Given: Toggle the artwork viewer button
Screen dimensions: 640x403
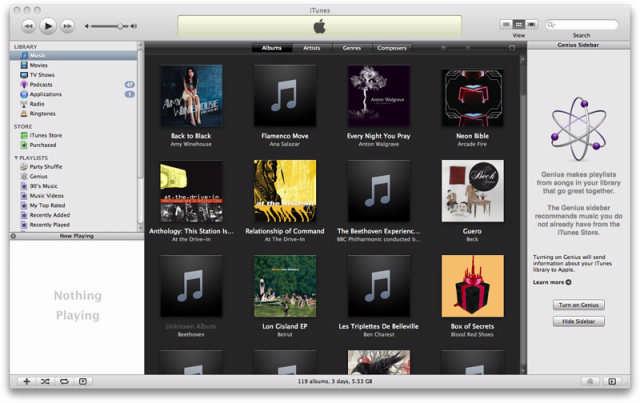Looking at the screenshot, I should [83, 381].
